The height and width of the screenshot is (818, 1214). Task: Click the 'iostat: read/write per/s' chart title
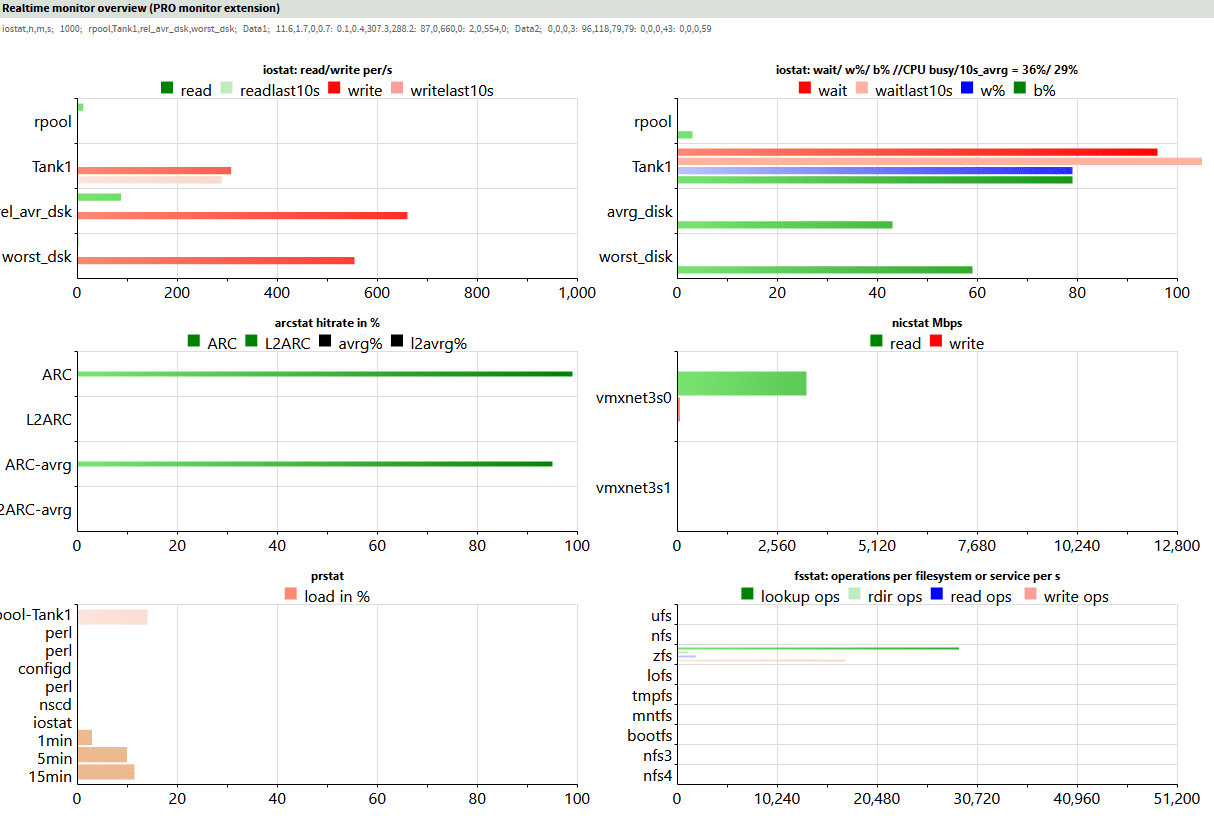327,70
